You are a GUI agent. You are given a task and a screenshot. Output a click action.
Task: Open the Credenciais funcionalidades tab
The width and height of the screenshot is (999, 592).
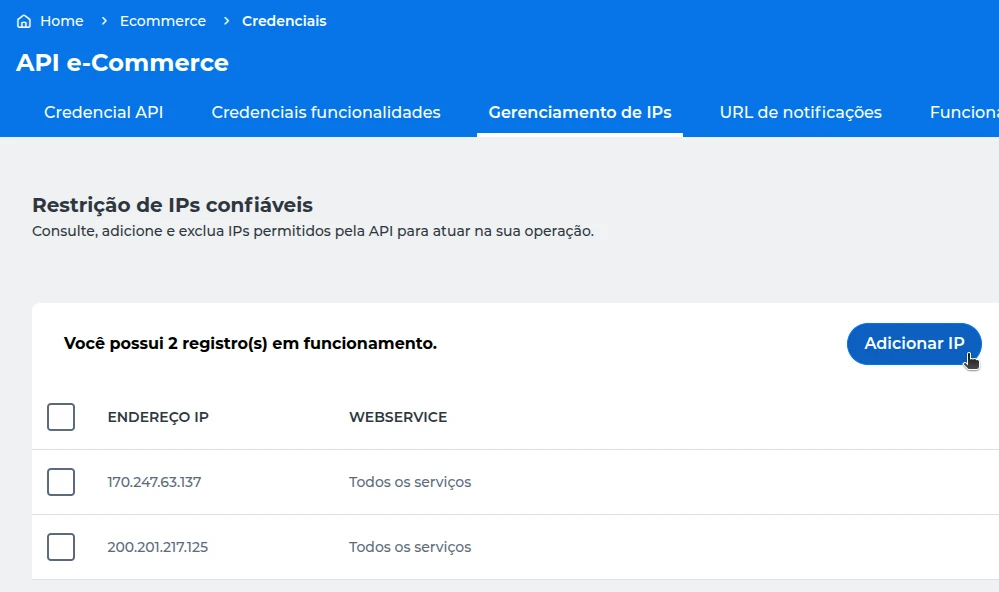(325, 112)
